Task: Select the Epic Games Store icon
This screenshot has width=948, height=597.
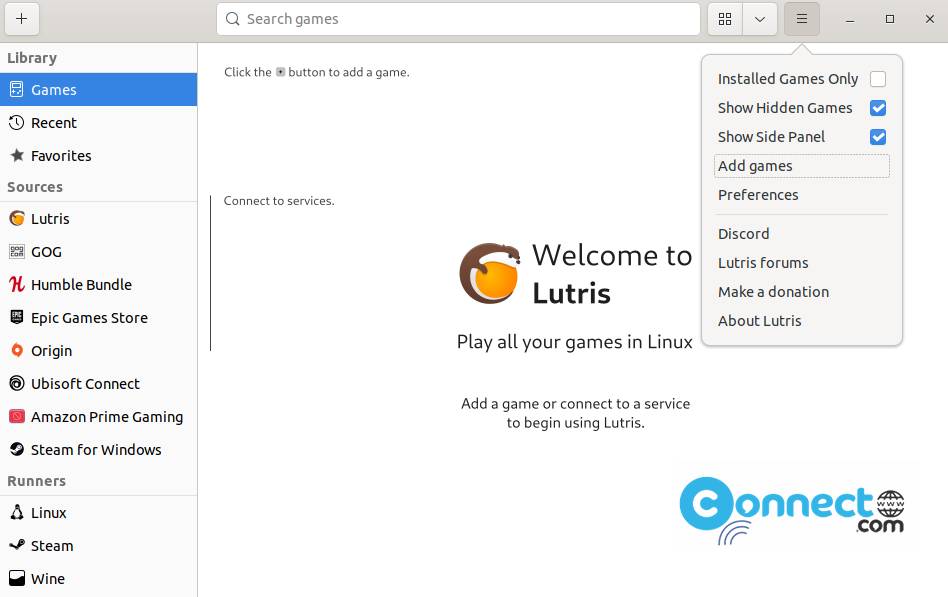Action: [17, 318]
